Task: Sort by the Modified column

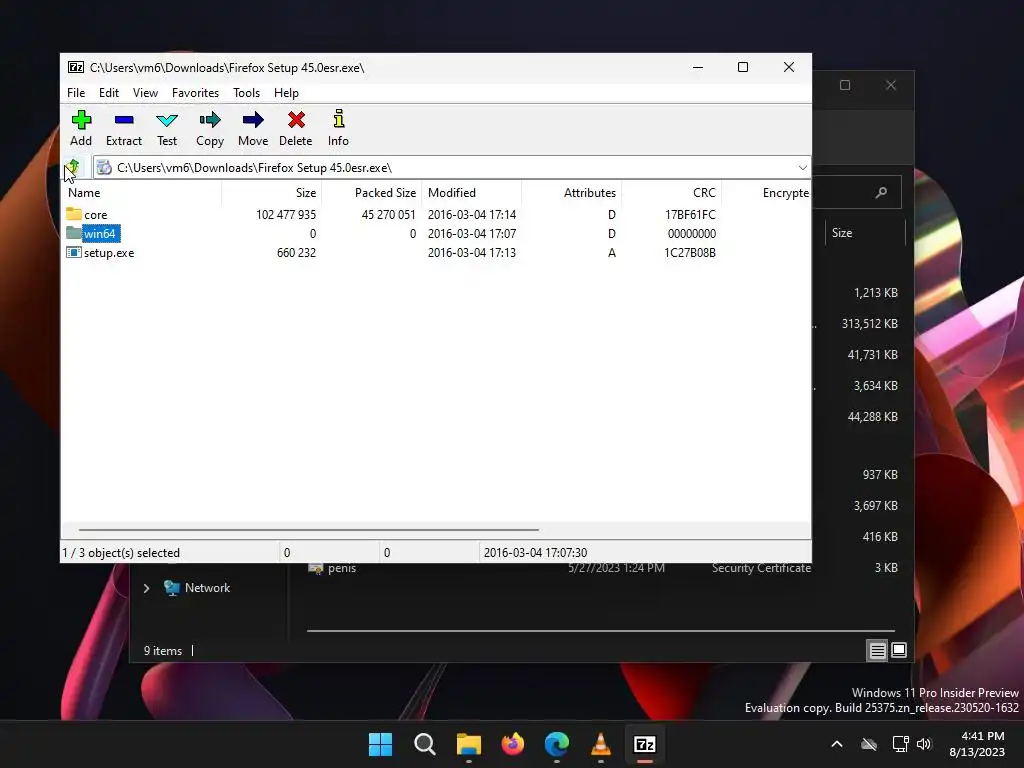Action: (x=472, y=193)
